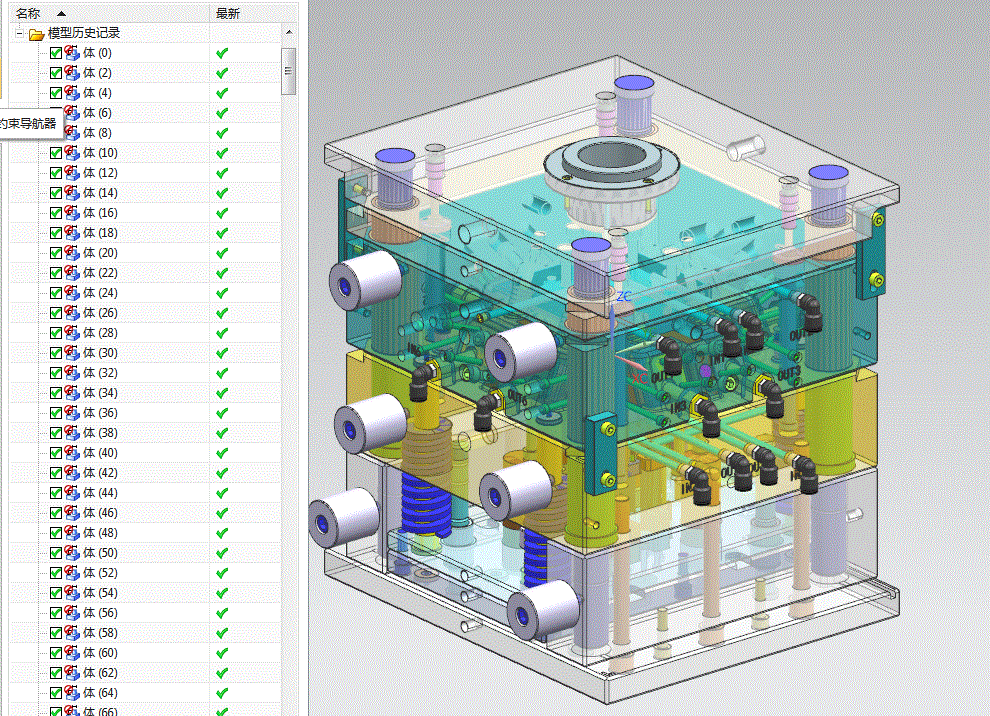
Task: Select the row labeled 体 (8)
Action: [145, 133]
